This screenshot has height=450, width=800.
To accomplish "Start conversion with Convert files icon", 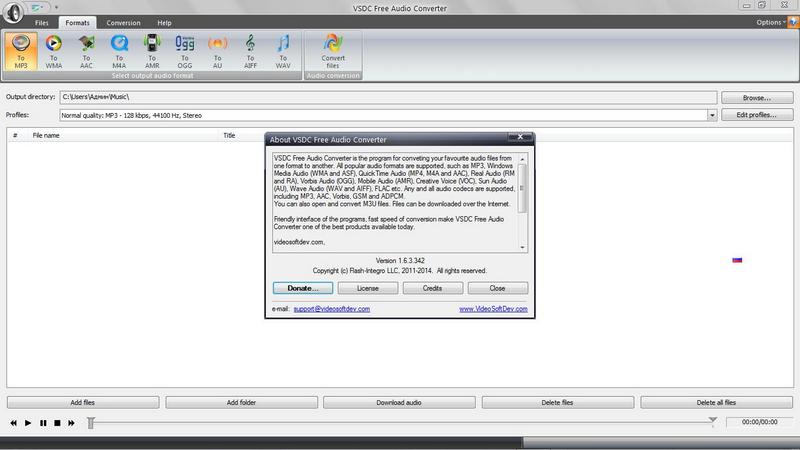I will pyautogui.click(x=333, y=51).
